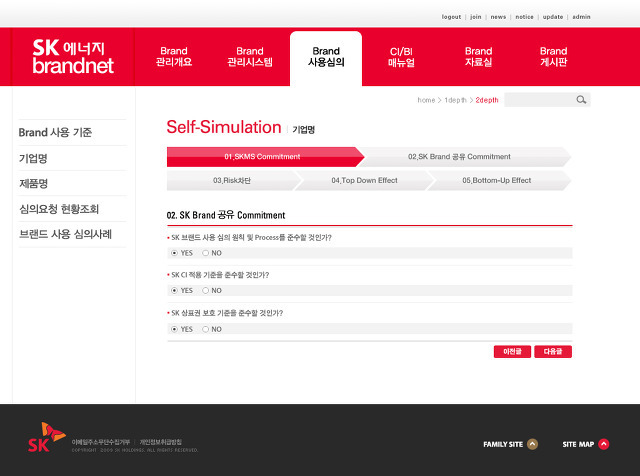Click the join link

pos(476,17)
